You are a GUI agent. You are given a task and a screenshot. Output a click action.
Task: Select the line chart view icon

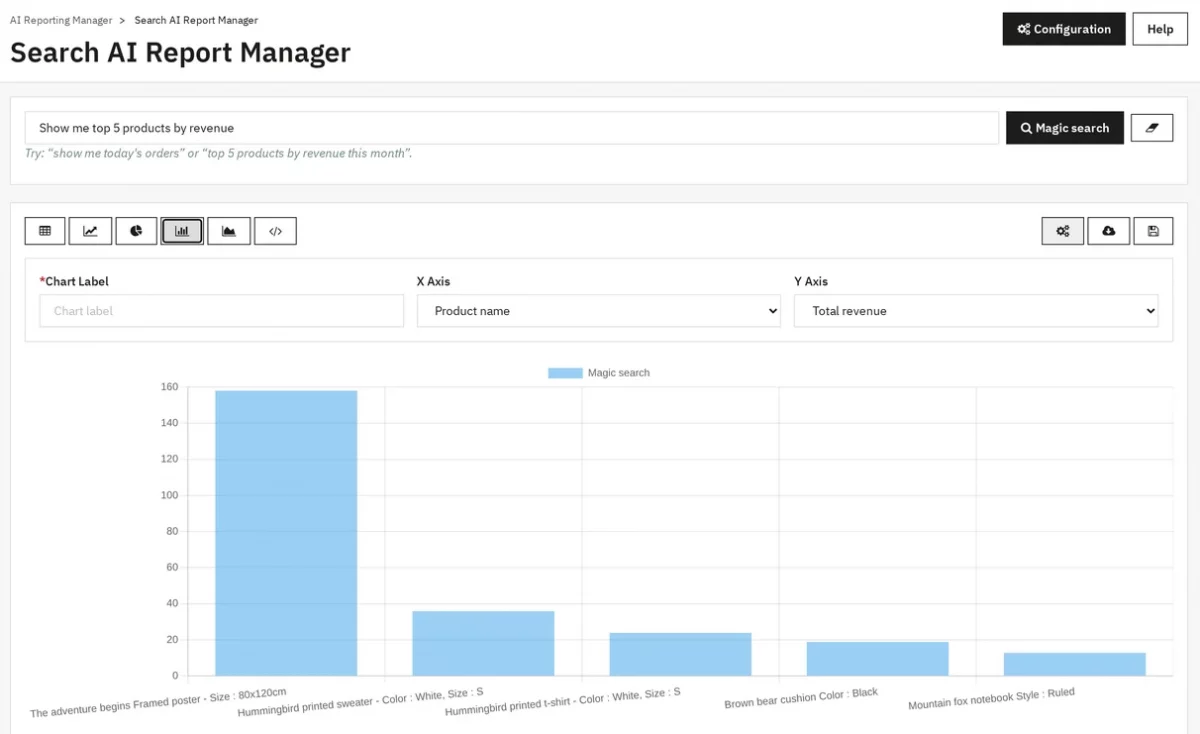[90, 231]
